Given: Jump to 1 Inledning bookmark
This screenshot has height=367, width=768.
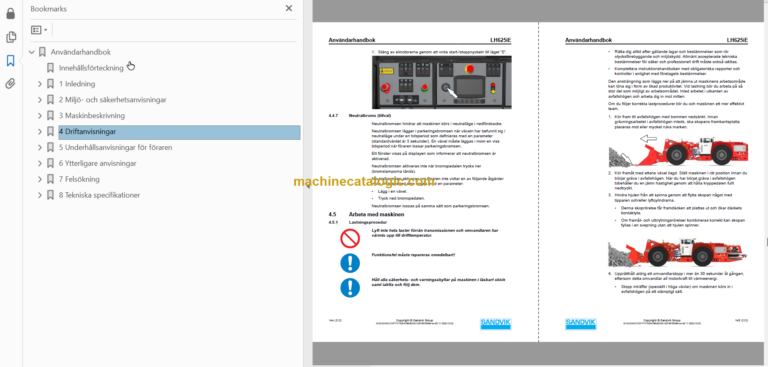Looking at the screenshot, I should click(77, 84).
